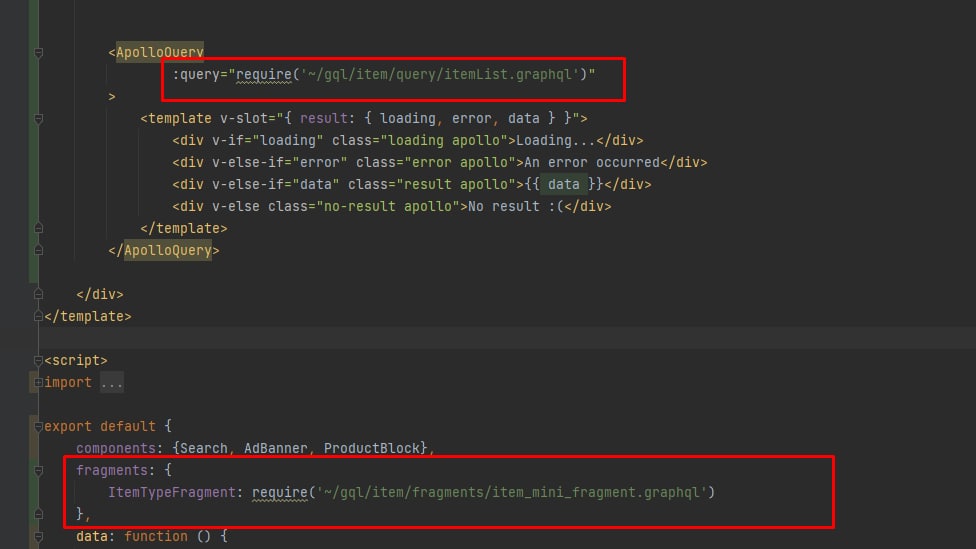
Task: Click the 'components' property key
Action: 116,448
